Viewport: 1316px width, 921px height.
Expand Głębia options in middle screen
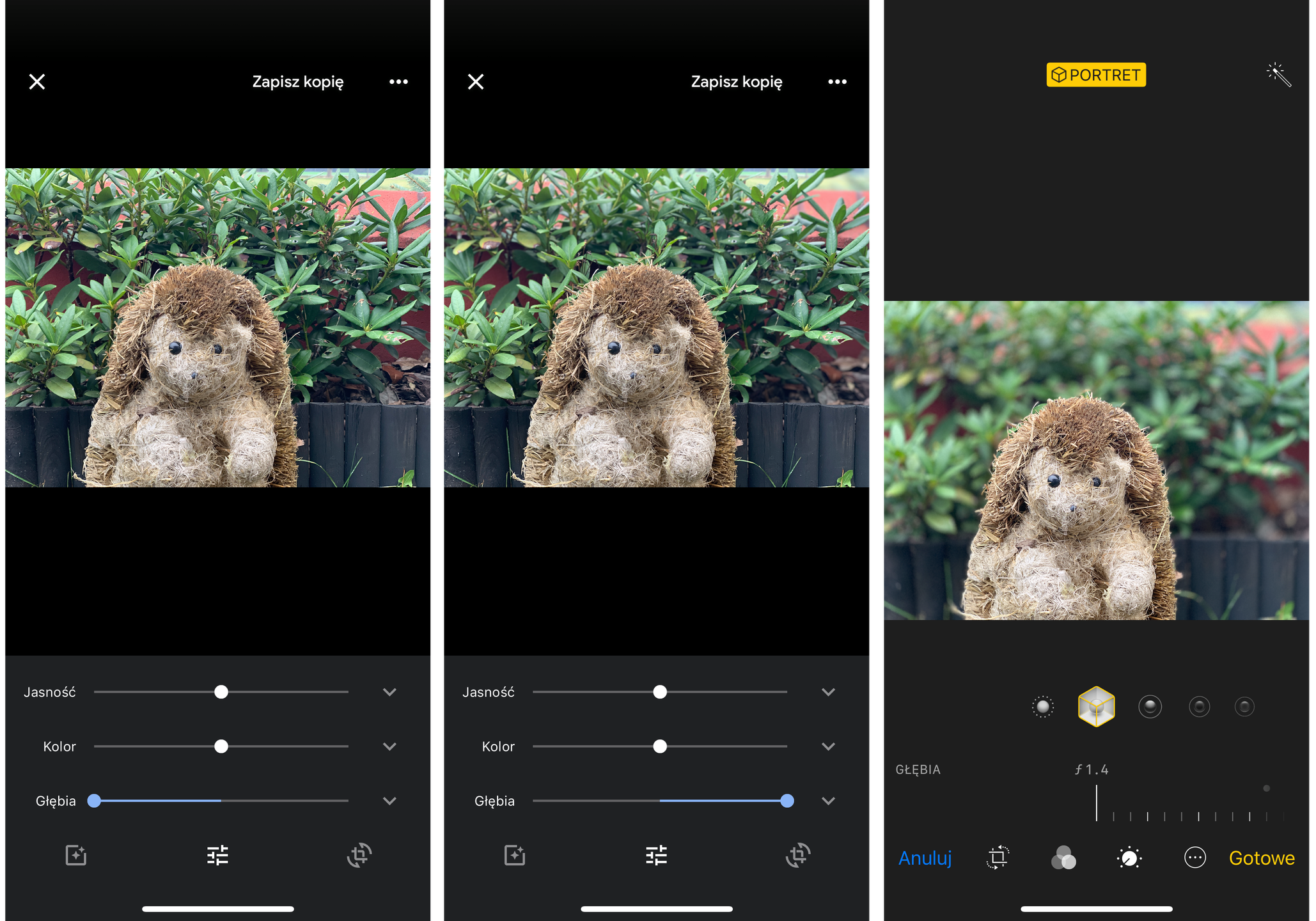click(828, 801)
